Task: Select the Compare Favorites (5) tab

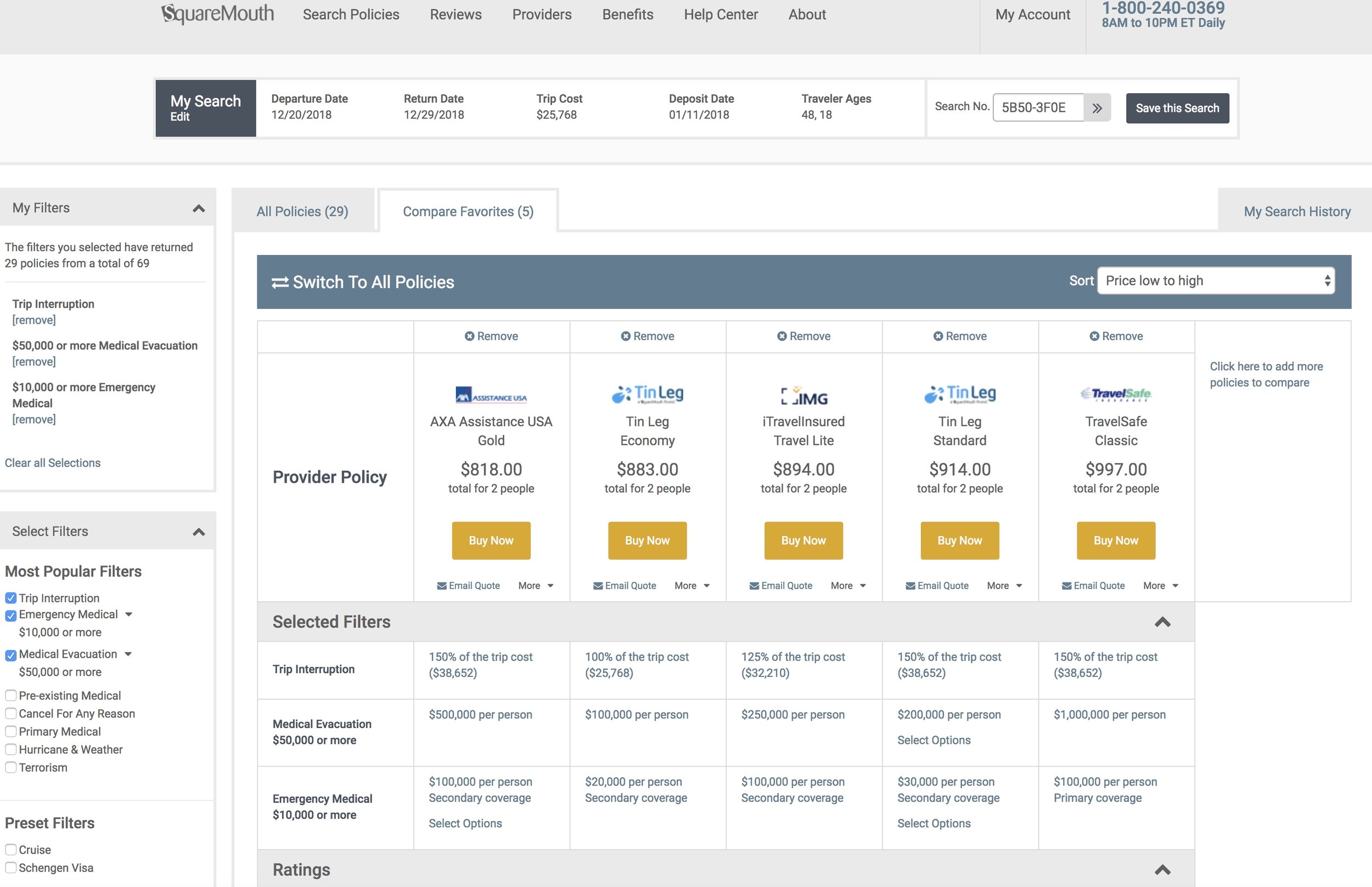Action: [x=468, y=211]
